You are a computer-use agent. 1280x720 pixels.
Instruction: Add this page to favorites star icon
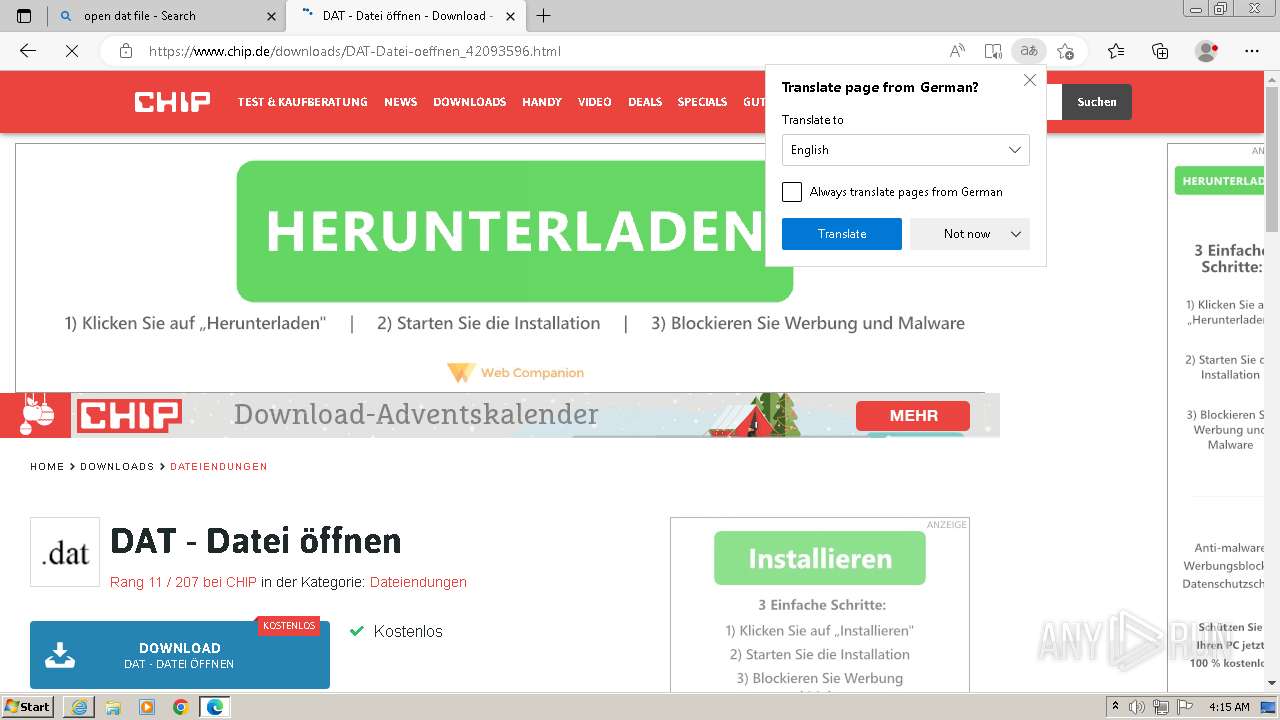tap(1065, 51)
